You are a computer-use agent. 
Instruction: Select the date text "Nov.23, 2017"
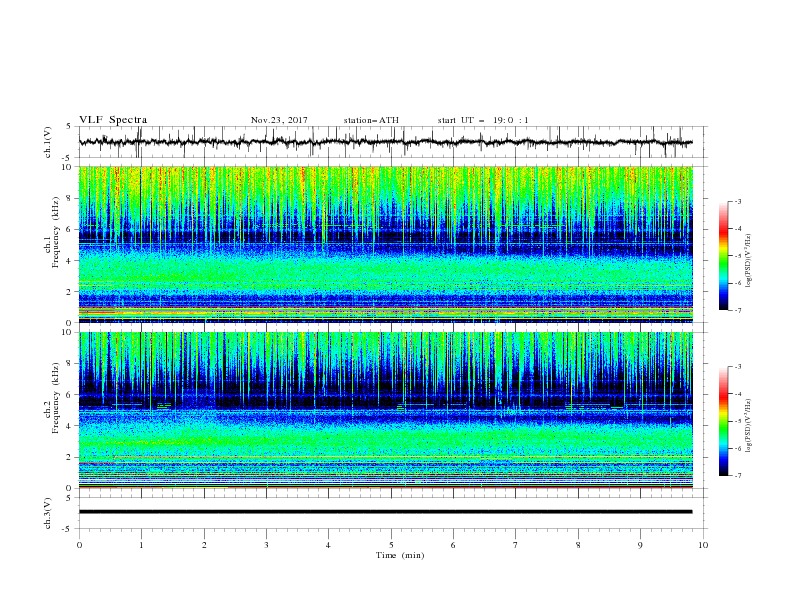tap(279, 120)
